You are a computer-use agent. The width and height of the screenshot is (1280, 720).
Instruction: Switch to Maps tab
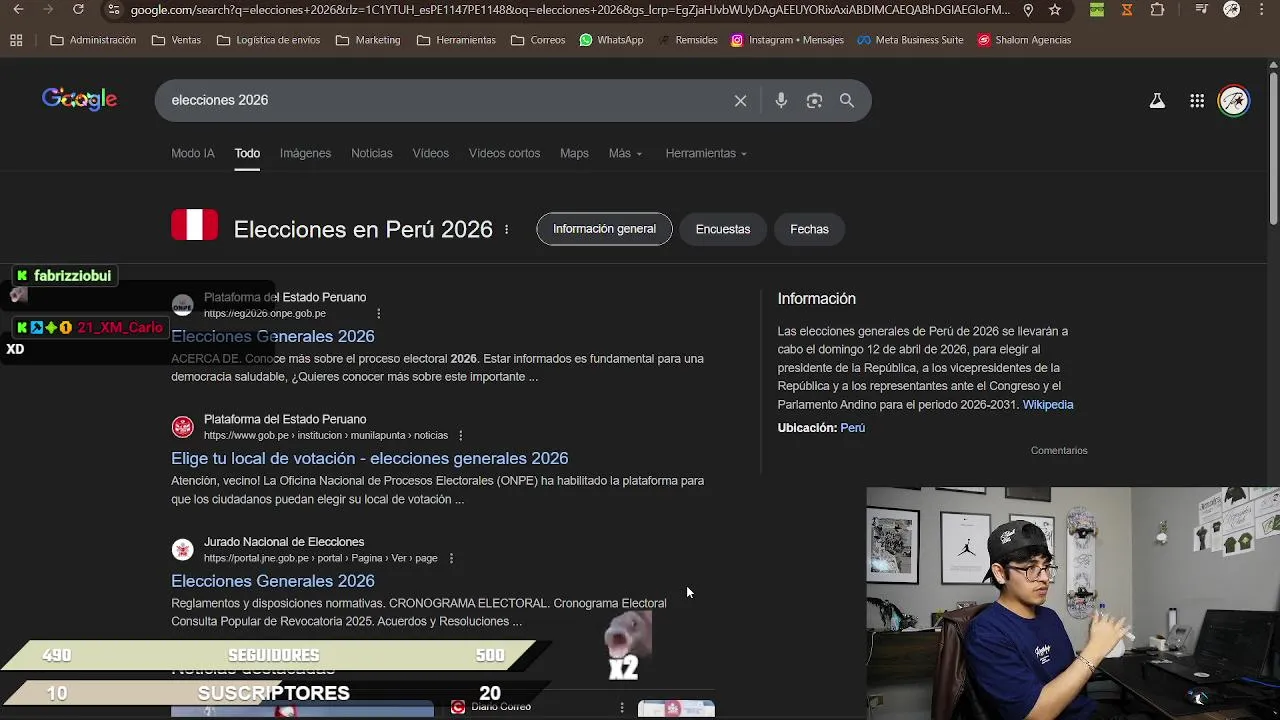coord(574,153)
